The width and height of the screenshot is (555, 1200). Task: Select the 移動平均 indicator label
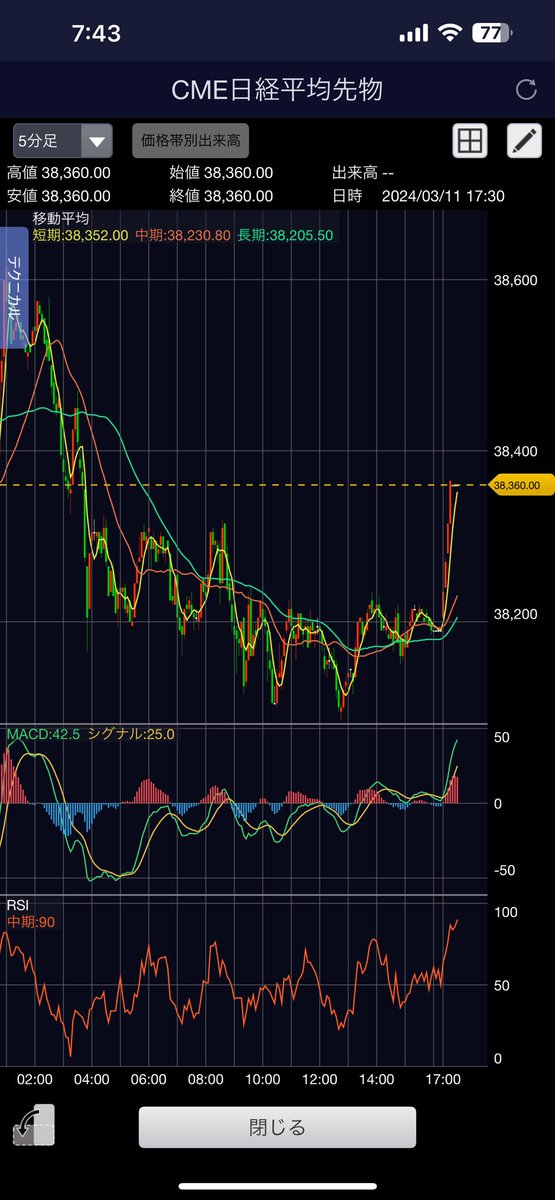[60, 218]
